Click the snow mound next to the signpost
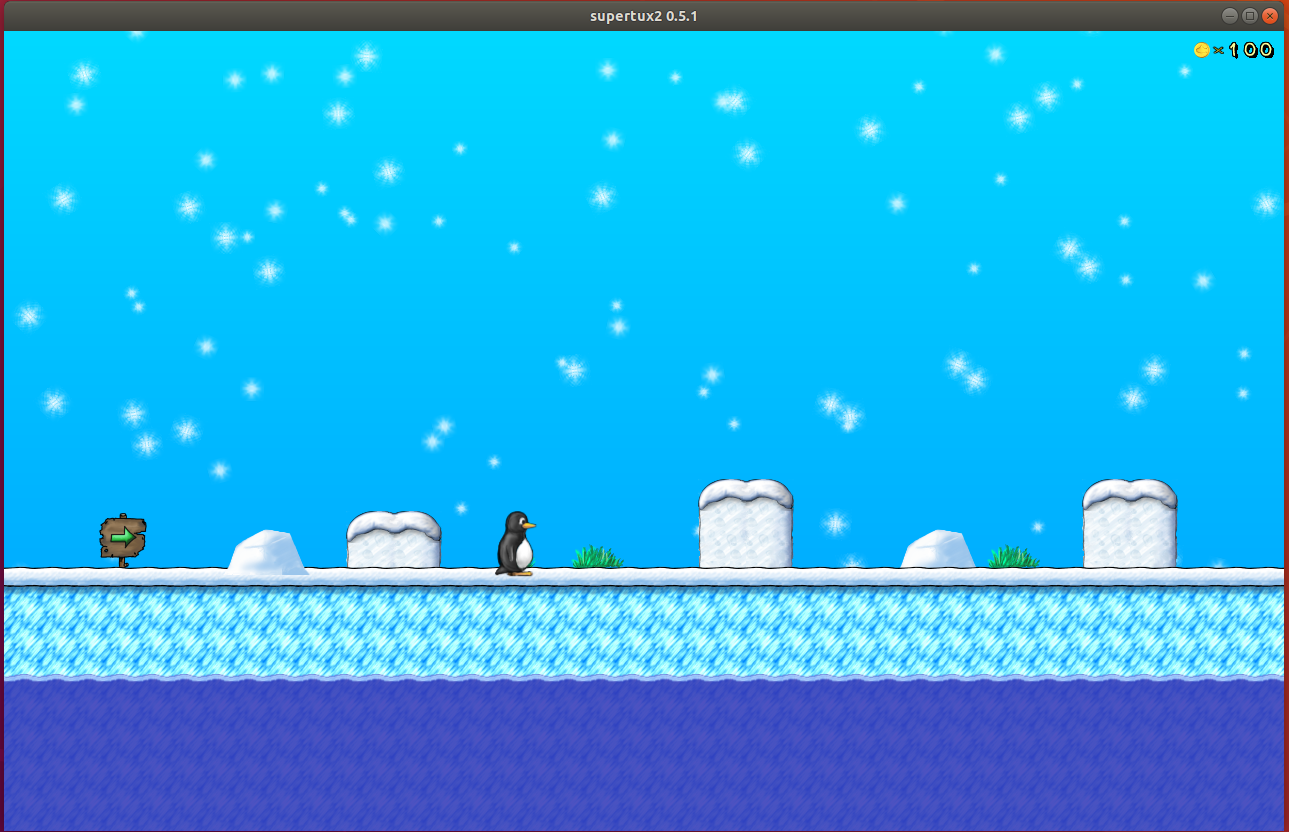The image size is (1289, 832). pyautogui.click(x=267, y=552)
